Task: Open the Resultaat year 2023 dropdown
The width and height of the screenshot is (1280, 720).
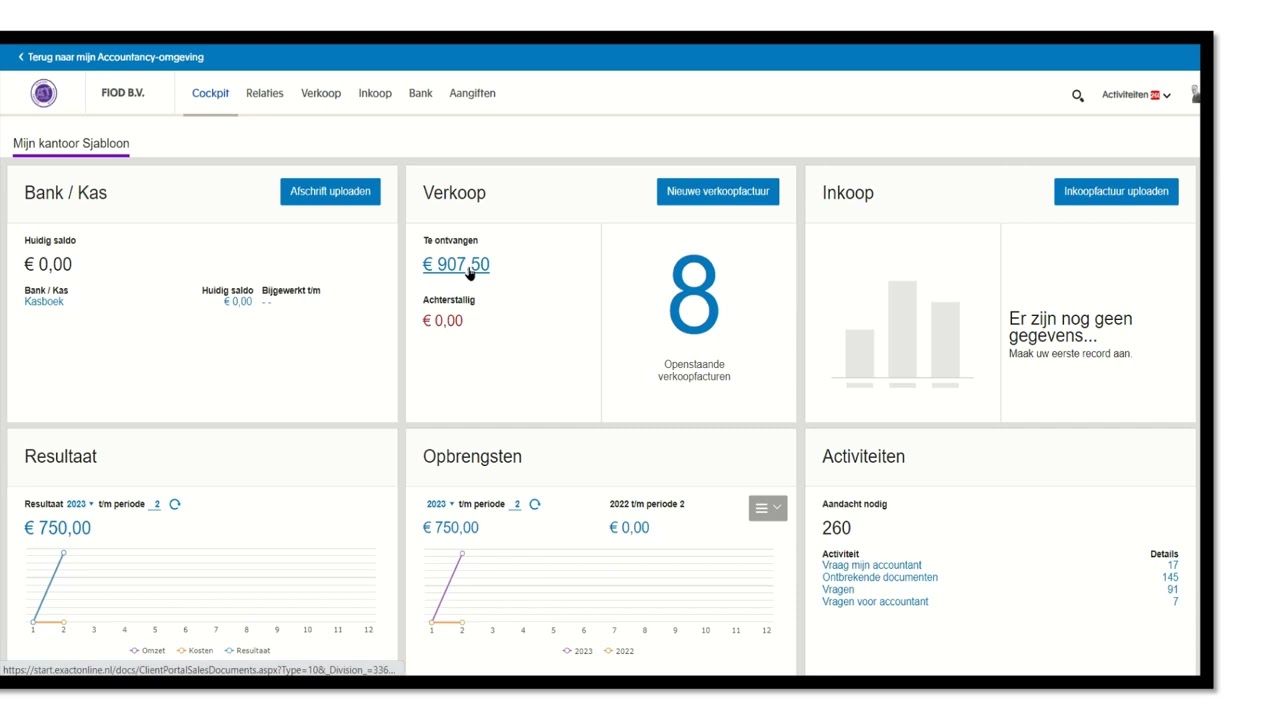Action: point(80,504)
